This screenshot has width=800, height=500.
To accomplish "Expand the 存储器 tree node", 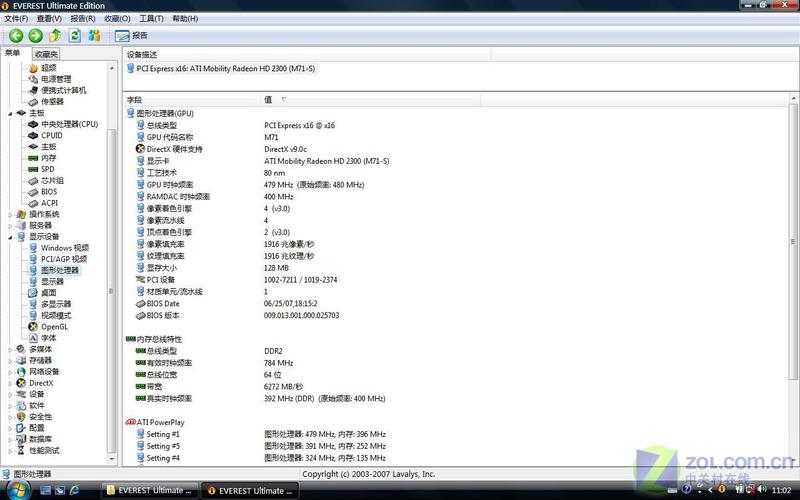I will click(x=10, y=361).
